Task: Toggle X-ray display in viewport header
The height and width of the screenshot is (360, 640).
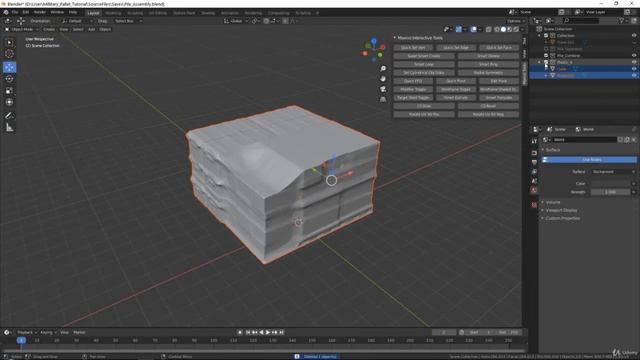Action: (x=489, y=29)
